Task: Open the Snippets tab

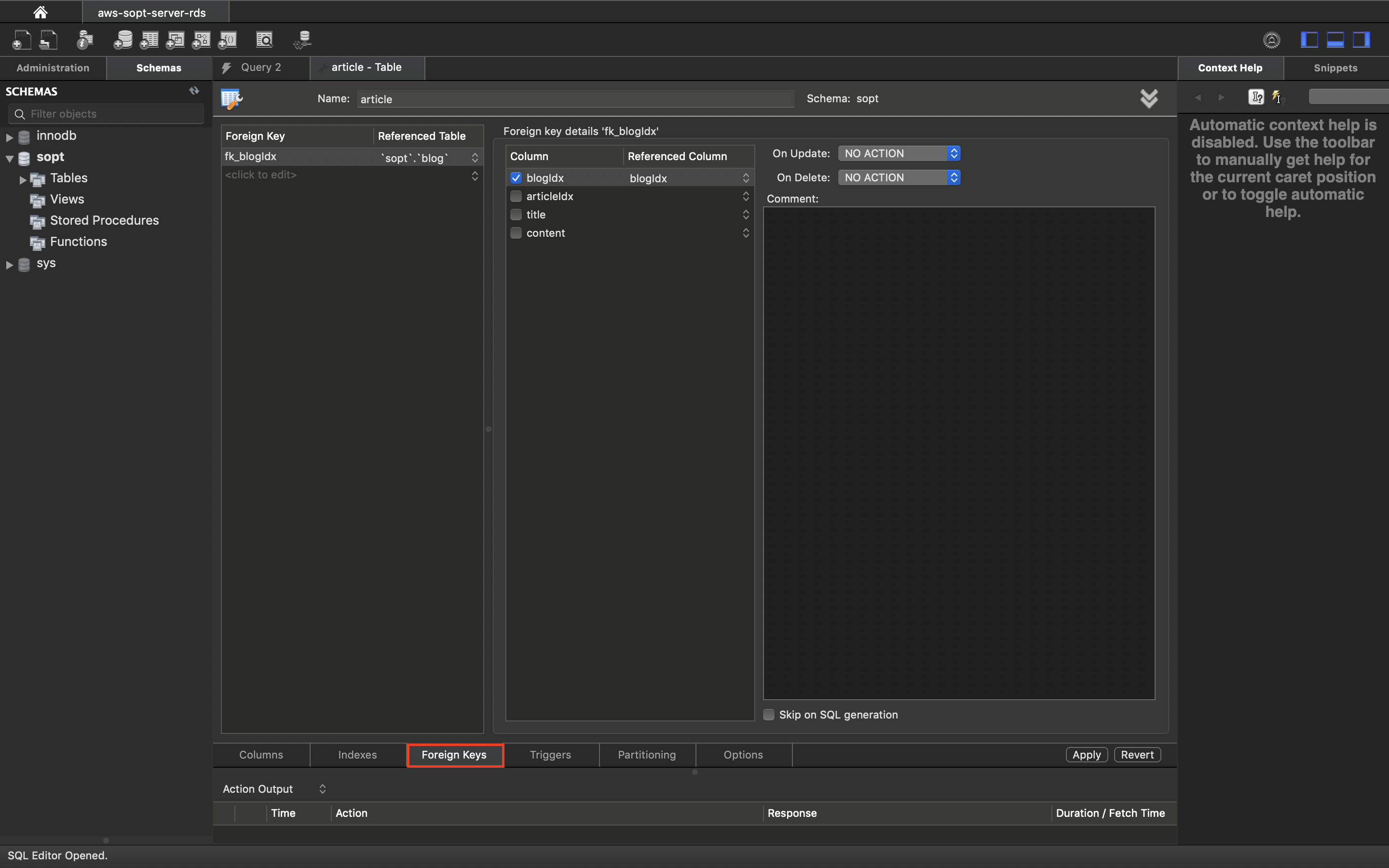Action: click(x=1335, y=68)
